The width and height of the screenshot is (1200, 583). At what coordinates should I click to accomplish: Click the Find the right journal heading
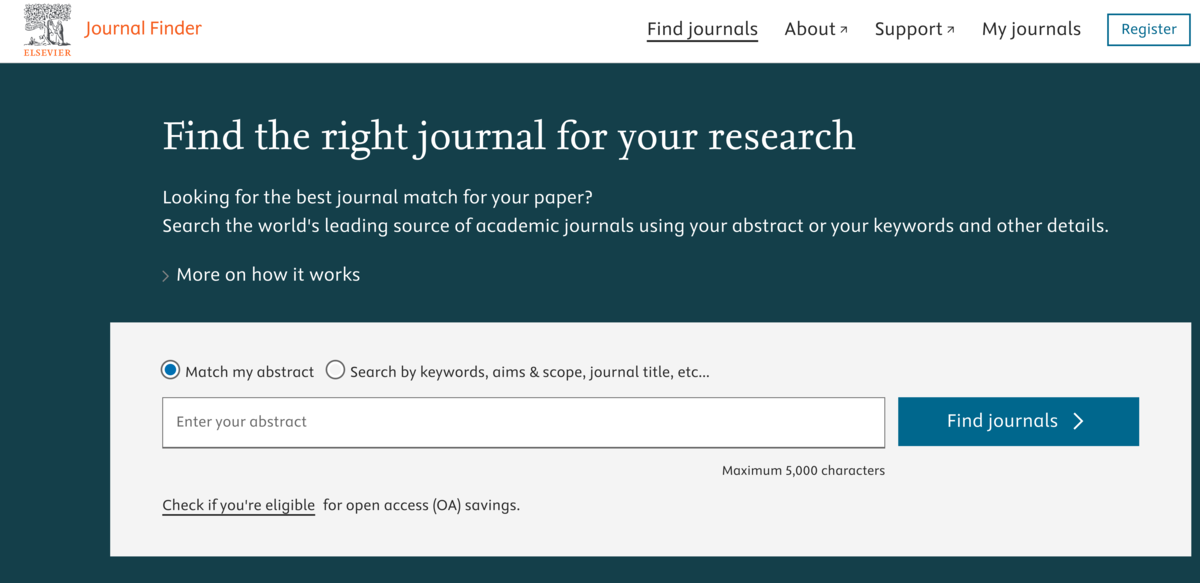509,136
